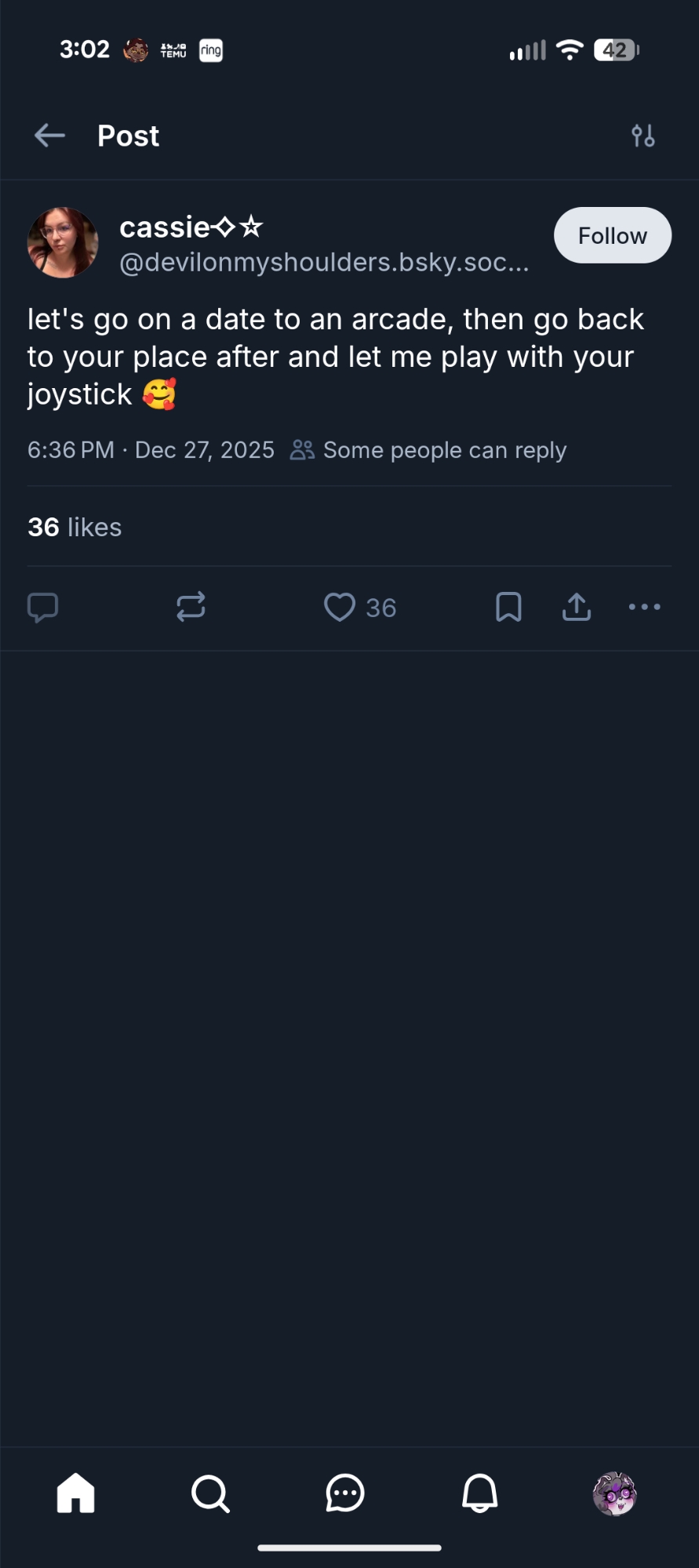
Task: Tap the back arrow icon
Action: (x=49, y=136)
